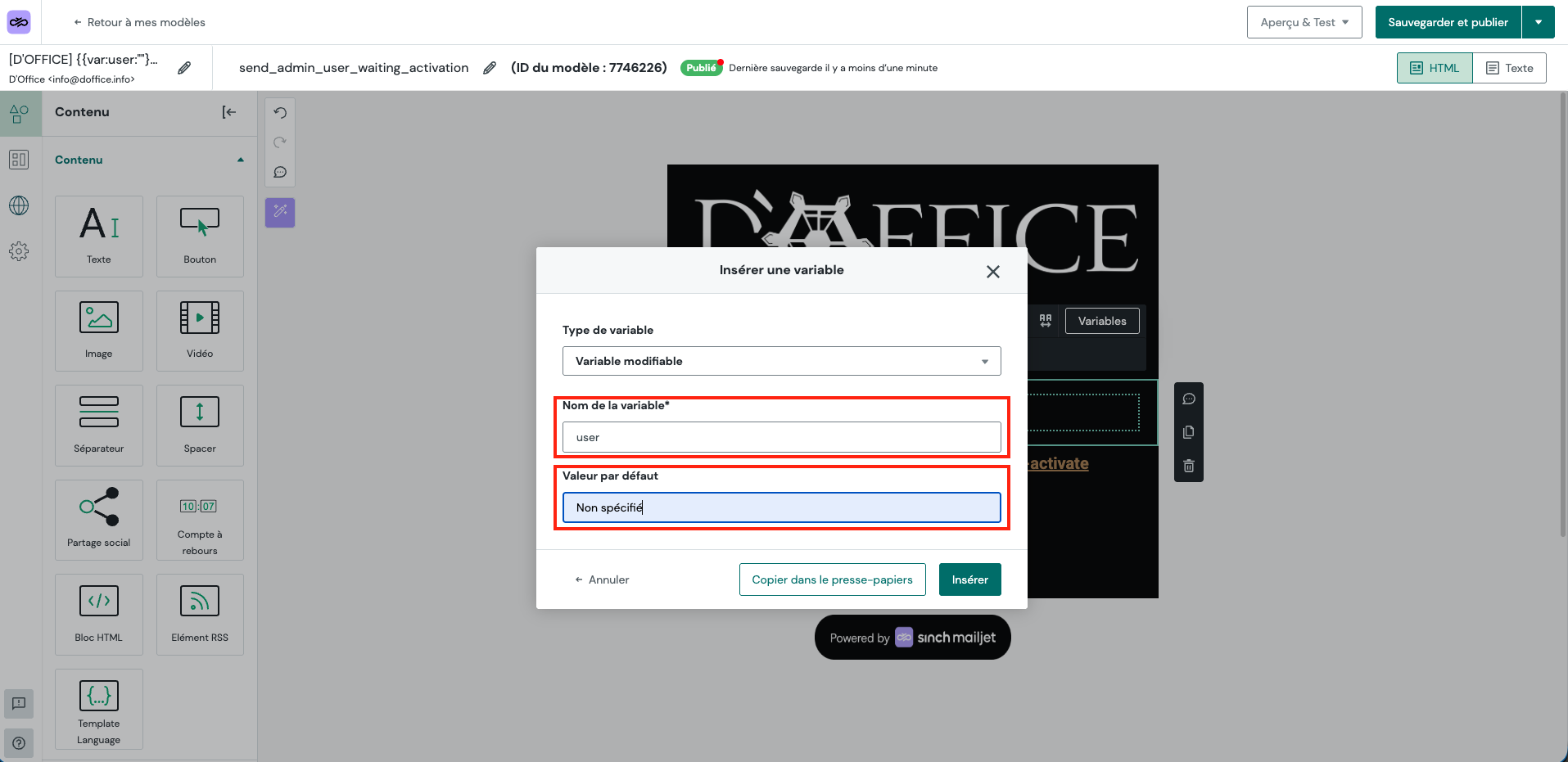Open the settings gear in left sidebar

pyautogui.click(x=19, y=251)
